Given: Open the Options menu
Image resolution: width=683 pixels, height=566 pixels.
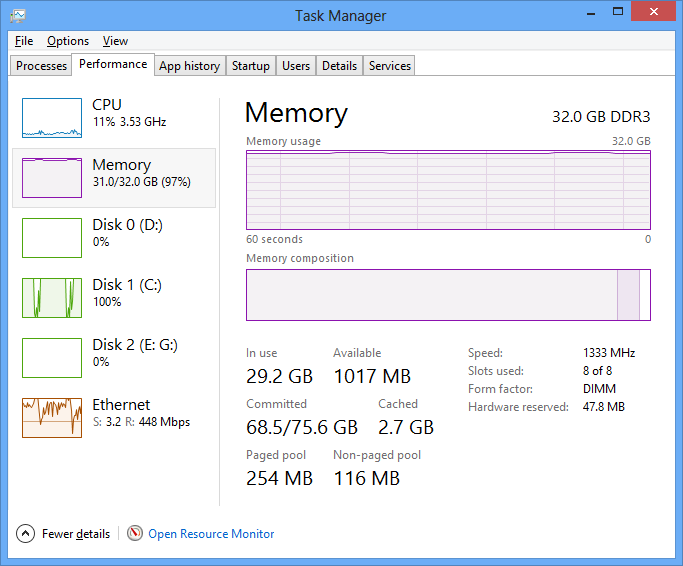Looking at the screenshot, I should [68, 41].
